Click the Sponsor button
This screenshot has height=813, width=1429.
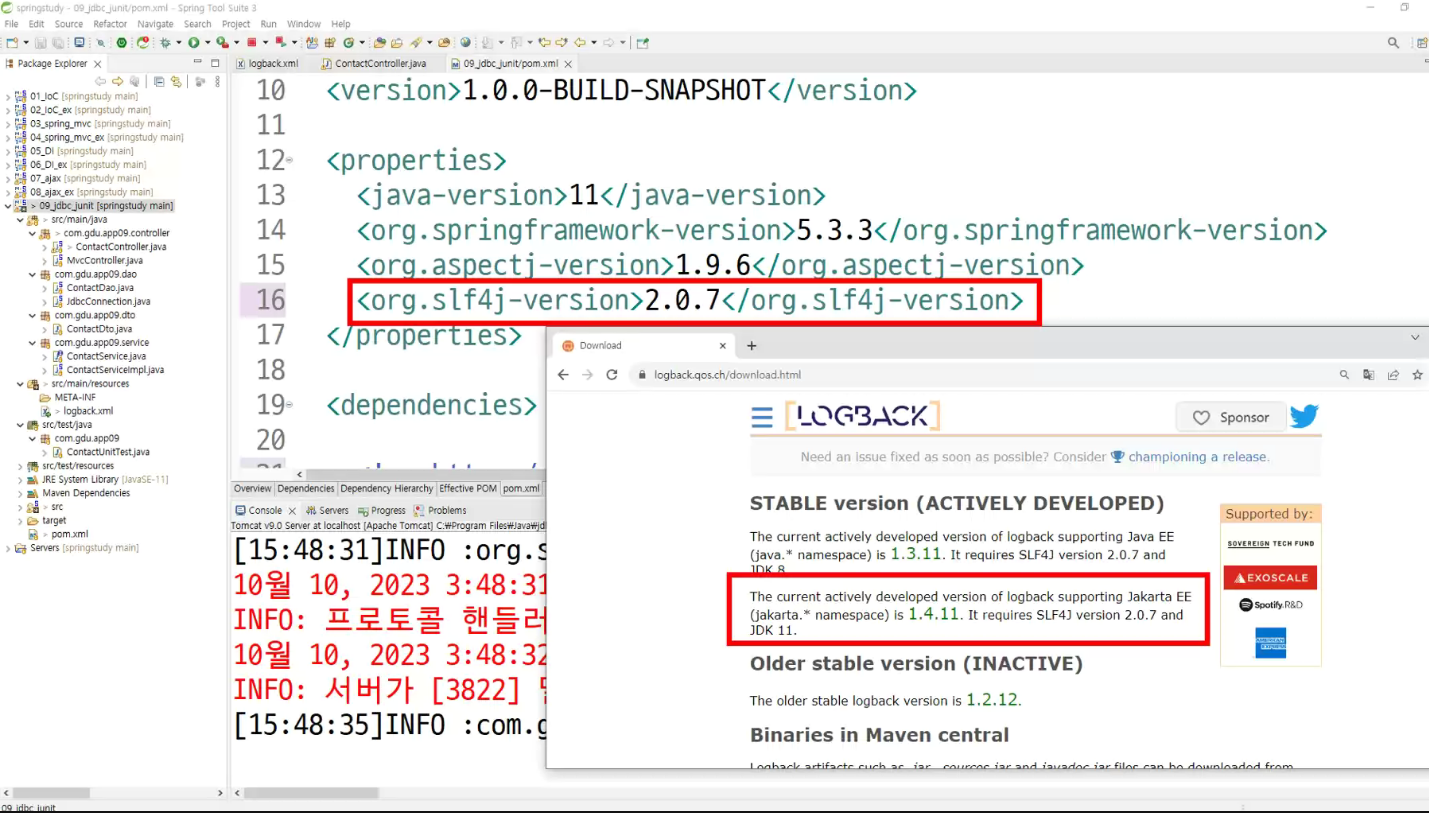(x=1231, y=418)
